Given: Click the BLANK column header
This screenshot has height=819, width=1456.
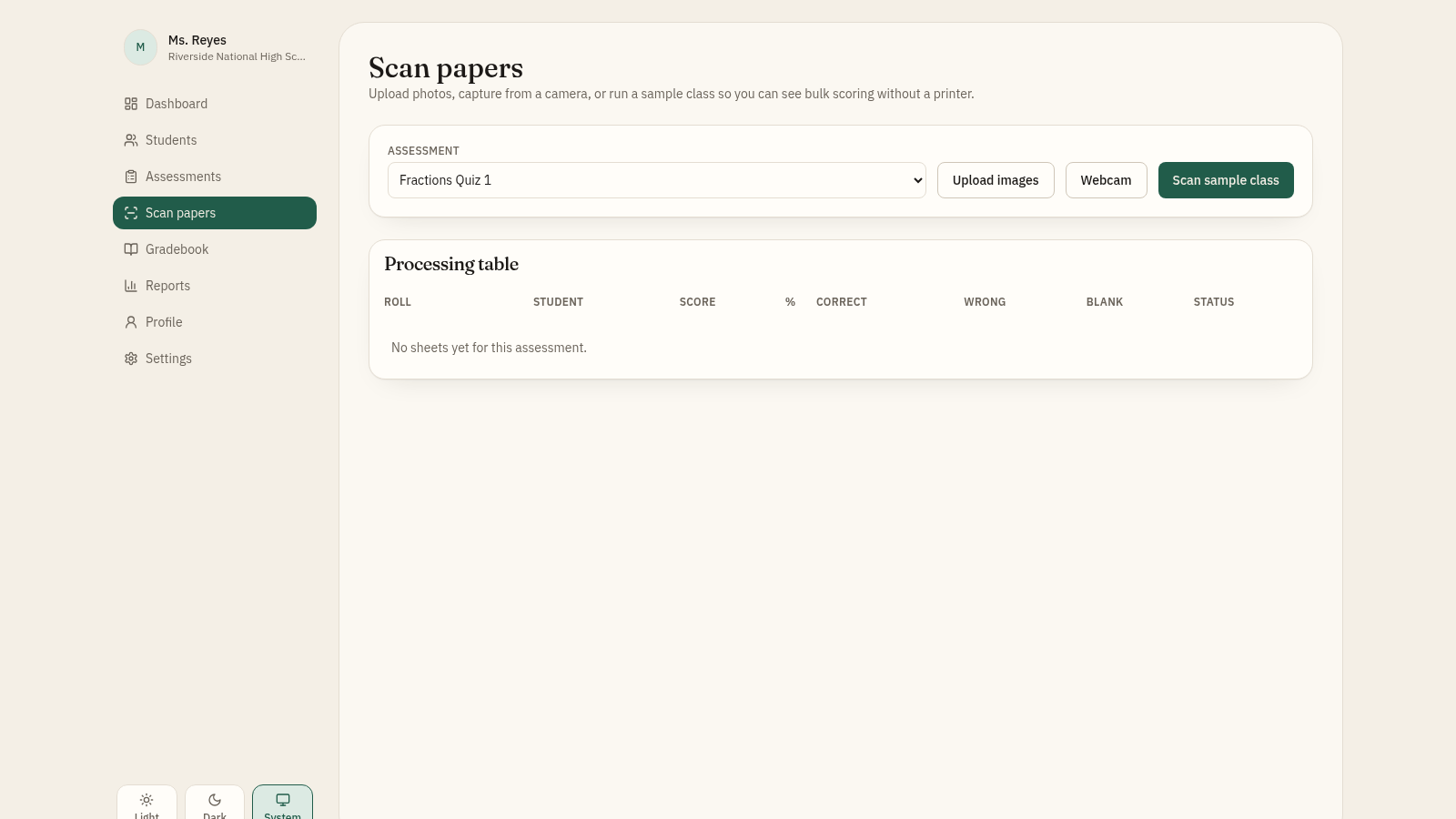Looking at the screenshot, I should [x=1105, y=302].
